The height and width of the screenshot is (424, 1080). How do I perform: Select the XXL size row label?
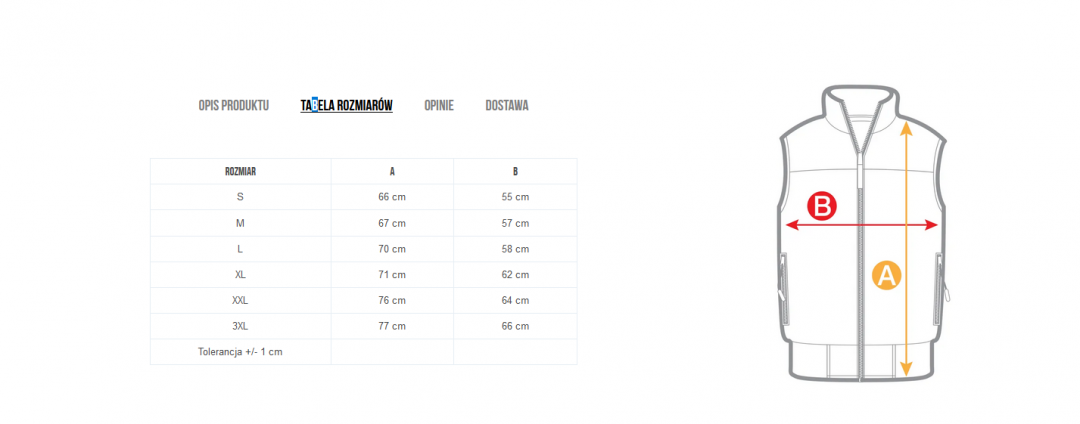240,300
